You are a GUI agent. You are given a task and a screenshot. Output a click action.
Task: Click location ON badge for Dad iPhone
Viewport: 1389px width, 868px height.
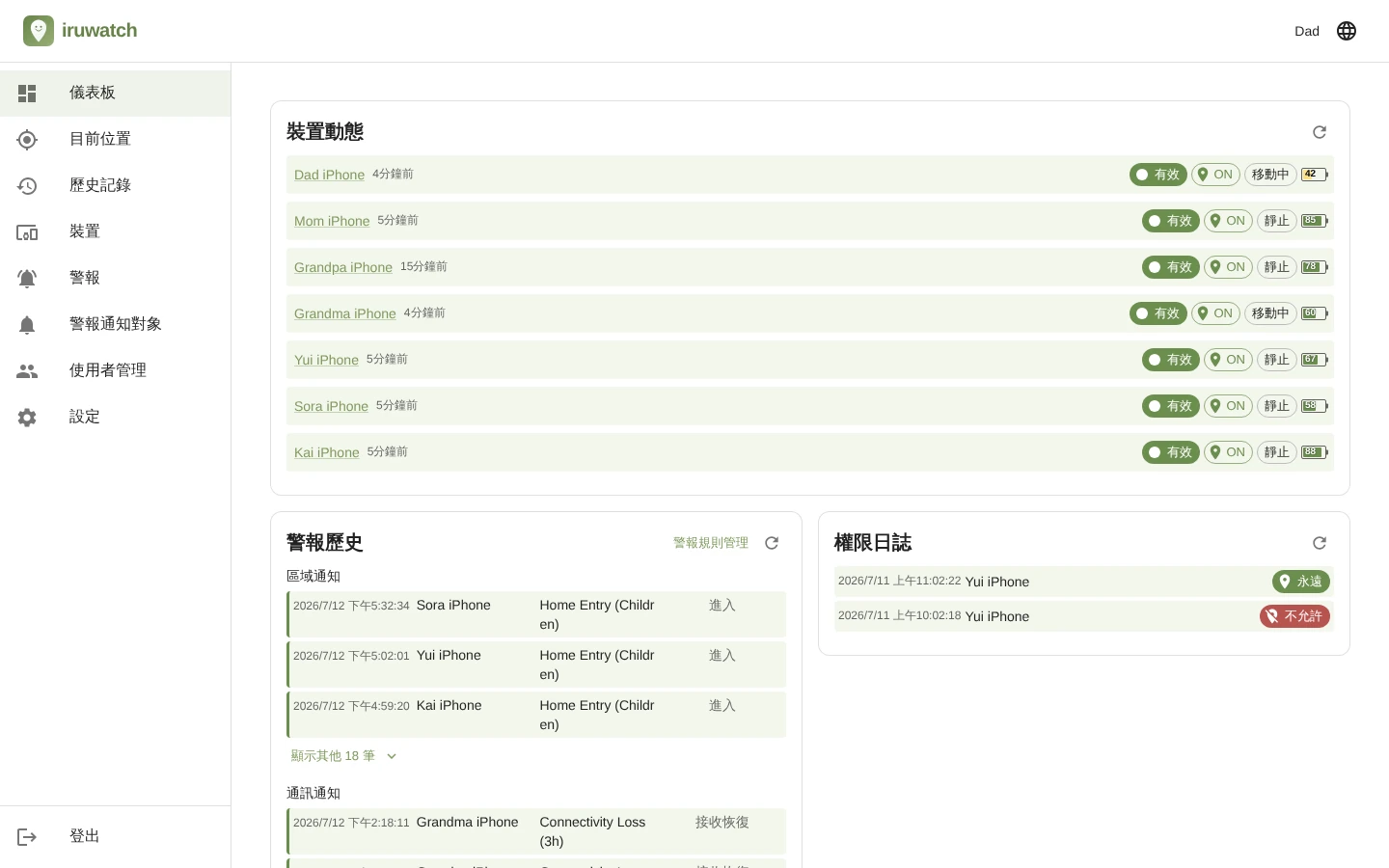click(x=1215, y=175)
